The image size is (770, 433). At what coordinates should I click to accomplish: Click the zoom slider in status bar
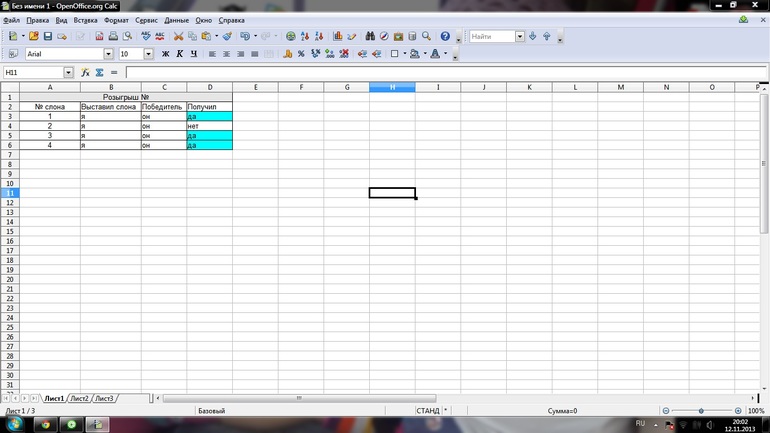(x=701, y=411)
